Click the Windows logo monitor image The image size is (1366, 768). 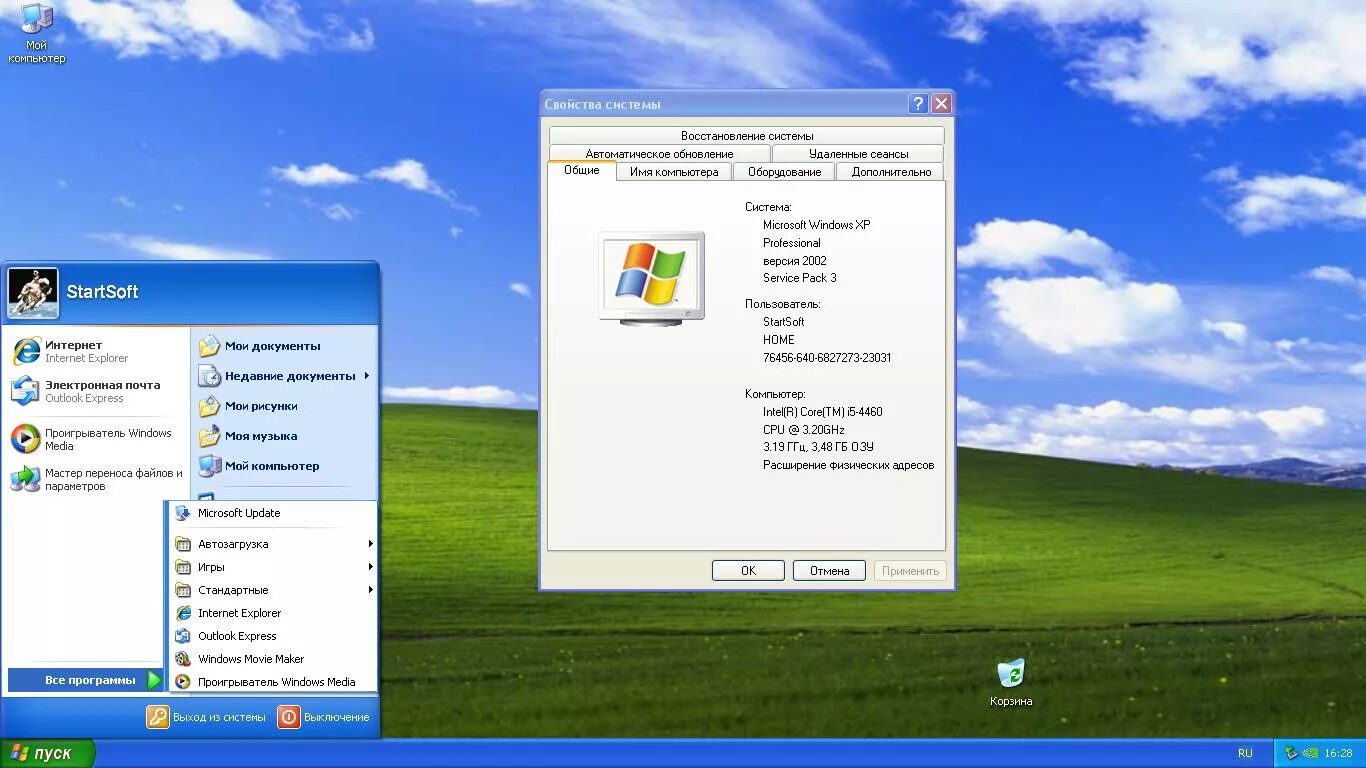point(651,277)
